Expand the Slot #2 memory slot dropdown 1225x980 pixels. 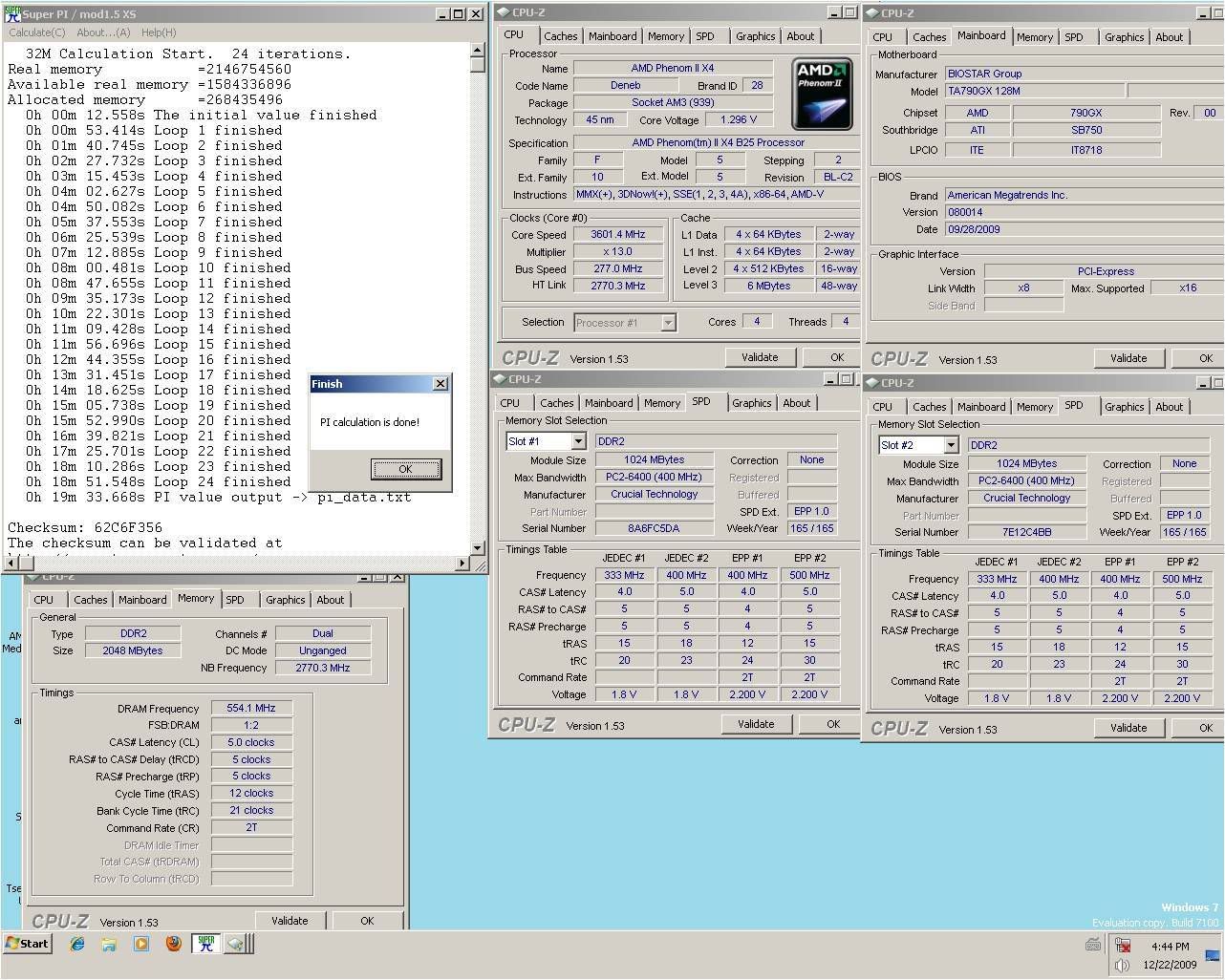coord(951,445)
